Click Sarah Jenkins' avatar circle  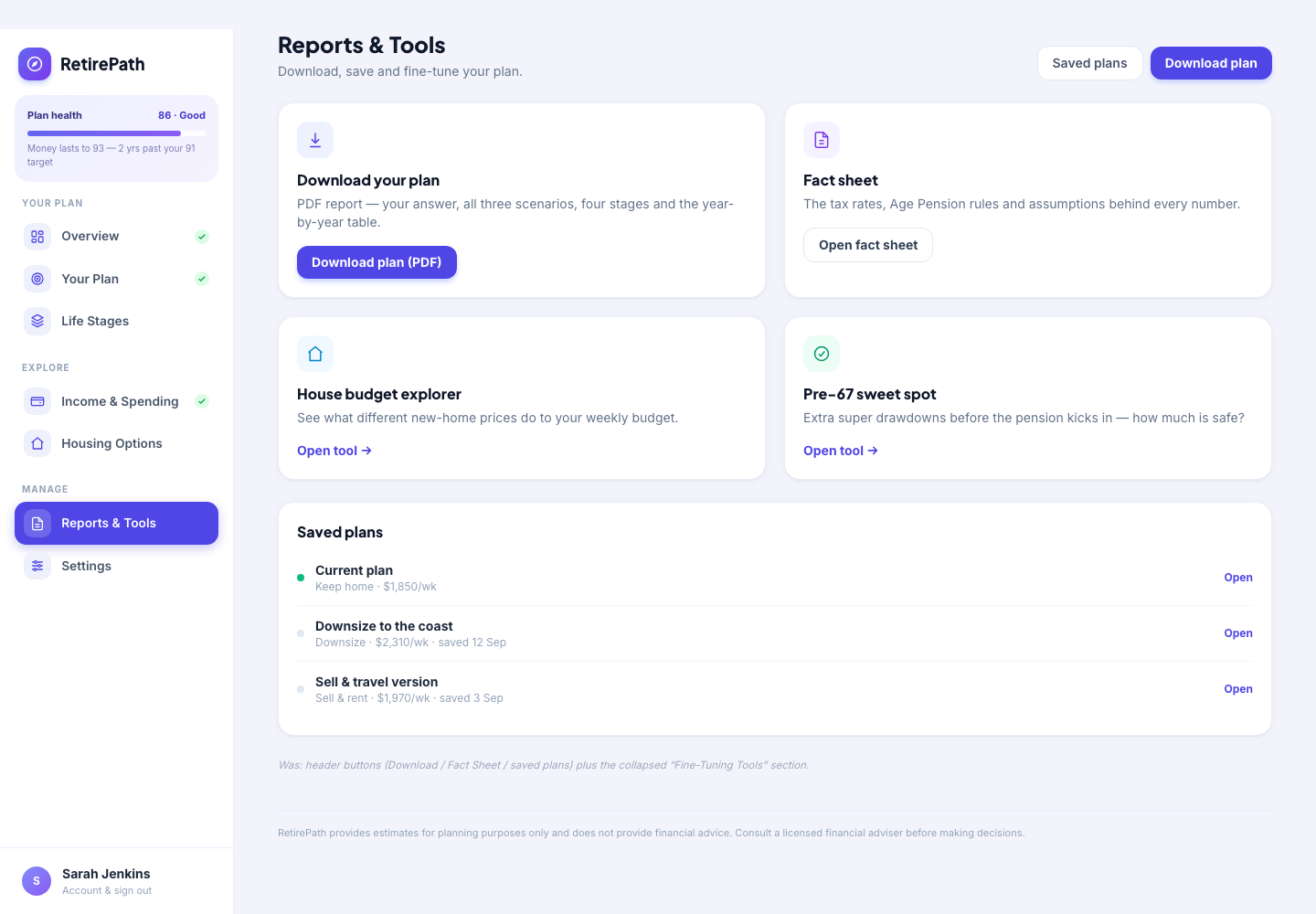point(37,881)
